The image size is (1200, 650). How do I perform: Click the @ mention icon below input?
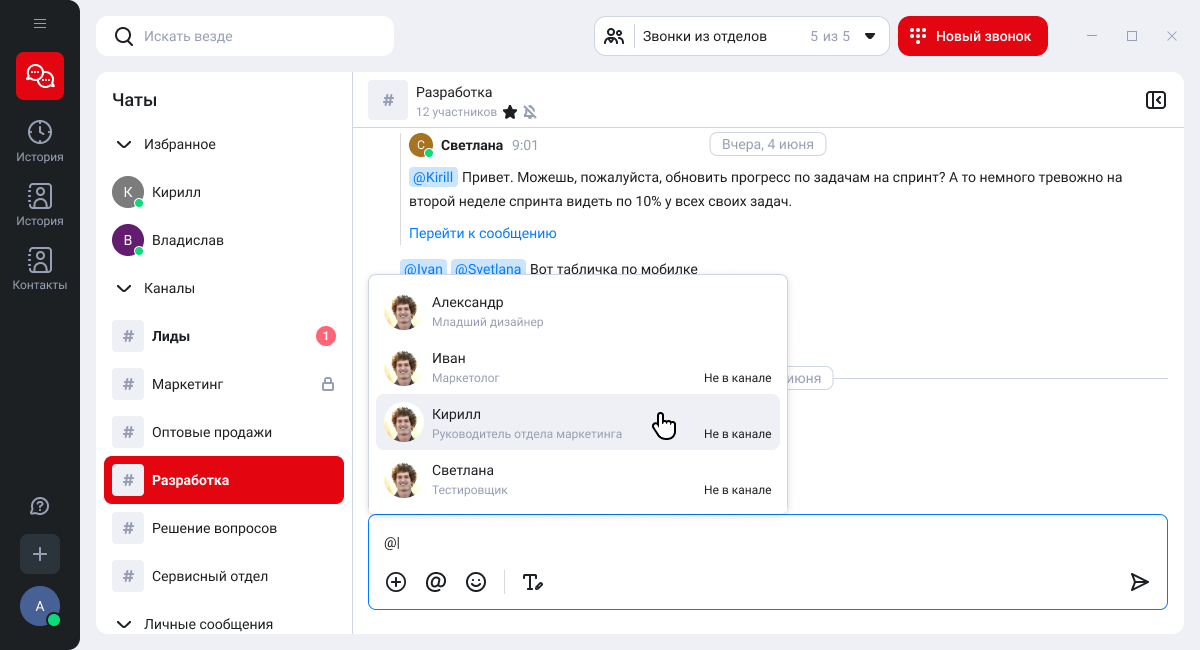[436, 582]
